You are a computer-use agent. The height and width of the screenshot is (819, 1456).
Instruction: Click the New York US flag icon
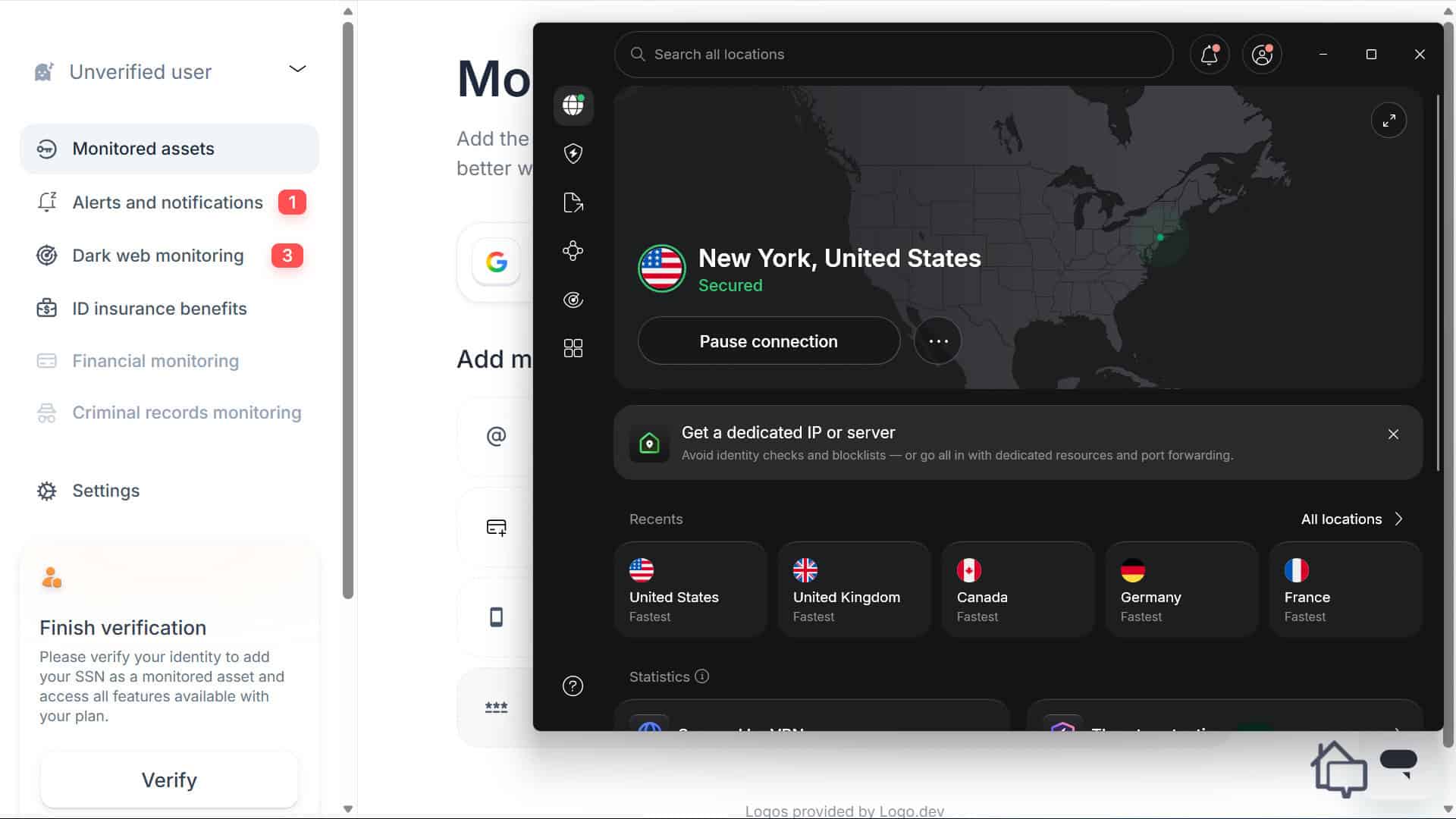click(661, 268)
